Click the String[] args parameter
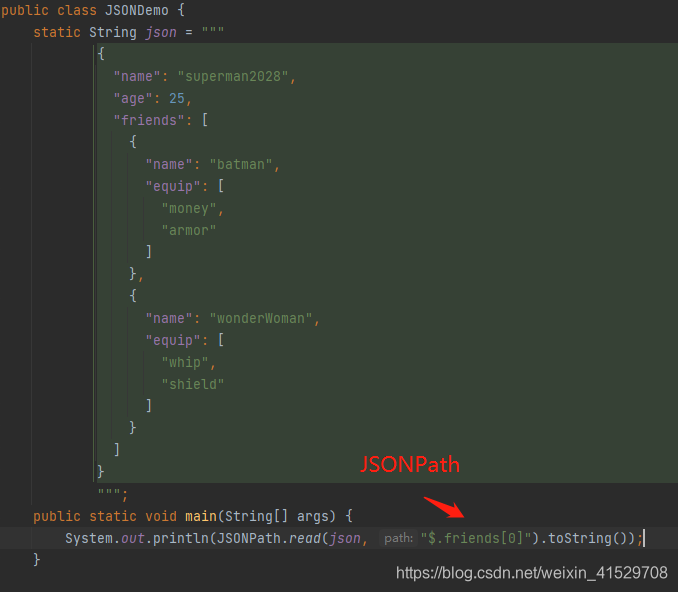Viewport: 678px width, 592px height. [280, 516]
